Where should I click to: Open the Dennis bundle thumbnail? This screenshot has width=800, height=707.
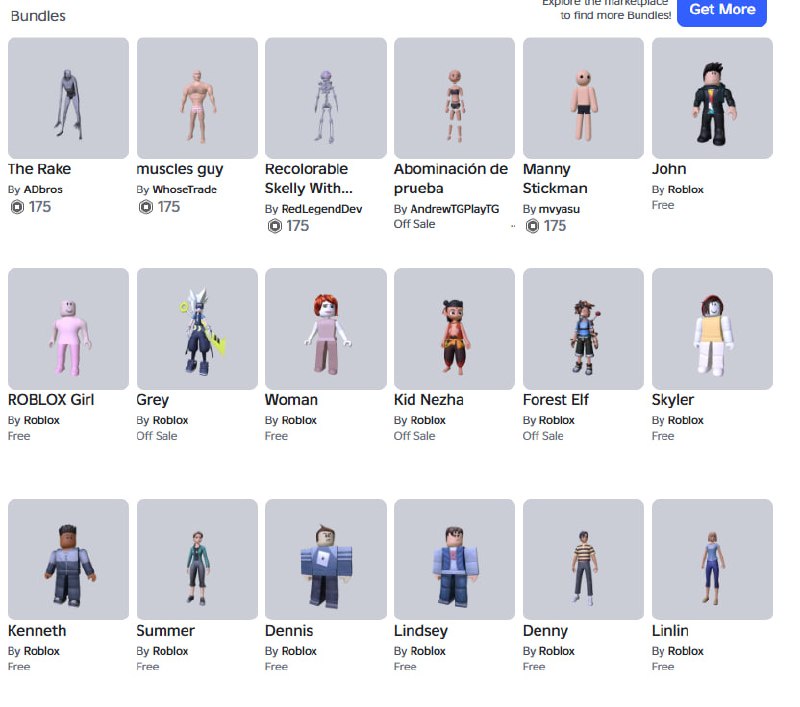326,560
